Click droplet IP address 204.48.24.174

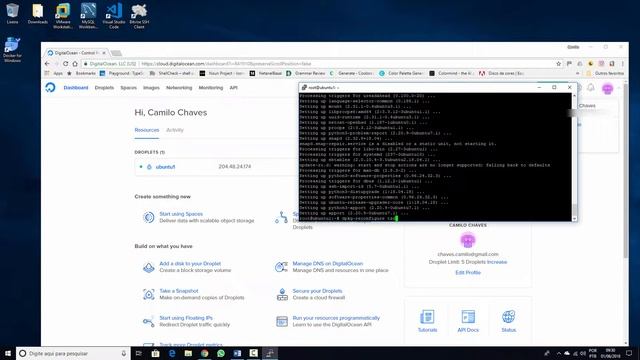coord(235,167)
